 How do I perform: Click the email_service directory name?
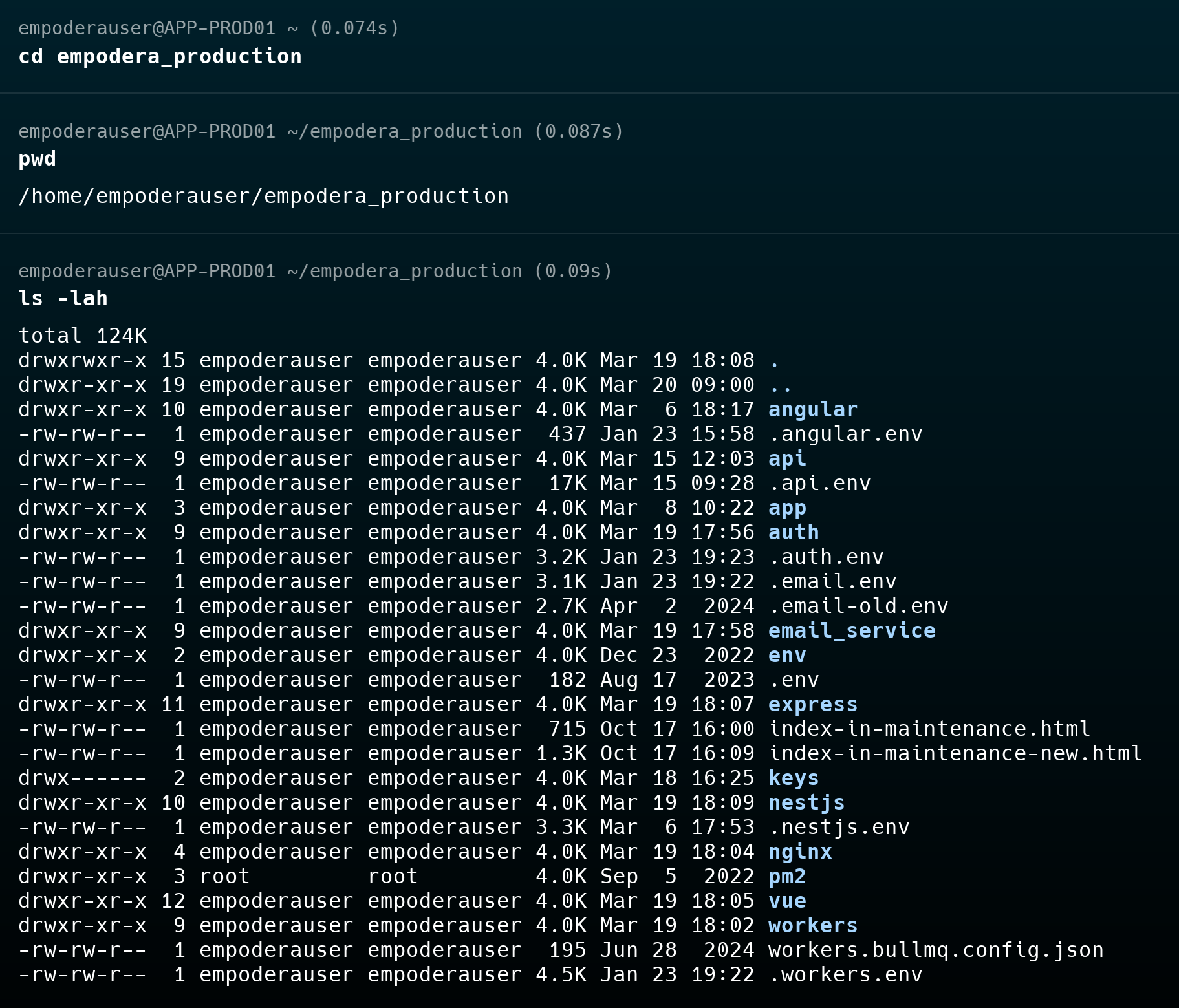tap(851, 630)
